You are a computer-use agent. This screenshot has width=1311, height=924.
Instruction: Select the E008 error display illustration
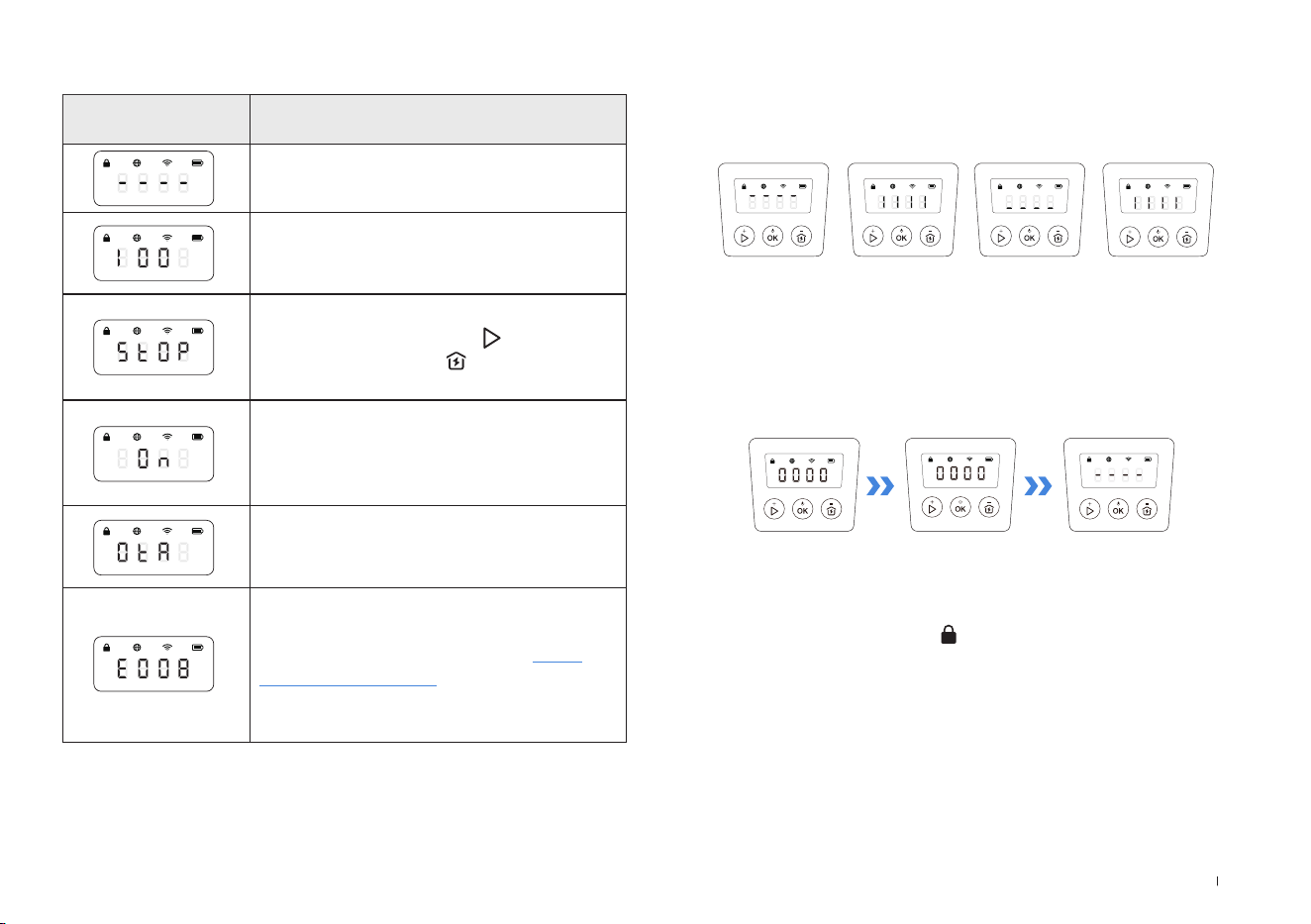click(x=153, y=664)
